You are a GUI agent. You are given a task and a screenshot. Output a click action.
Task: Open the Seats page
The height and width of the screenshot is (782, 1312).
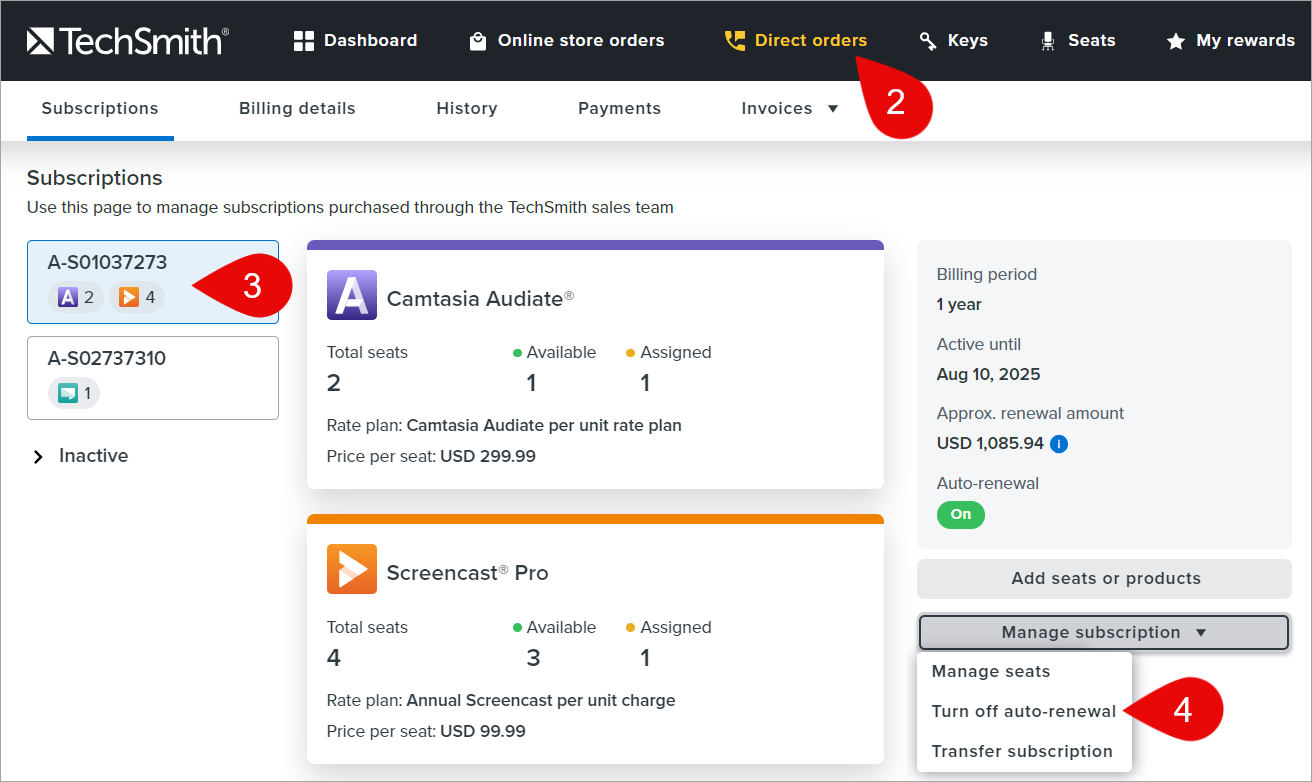click(1077, 41)
